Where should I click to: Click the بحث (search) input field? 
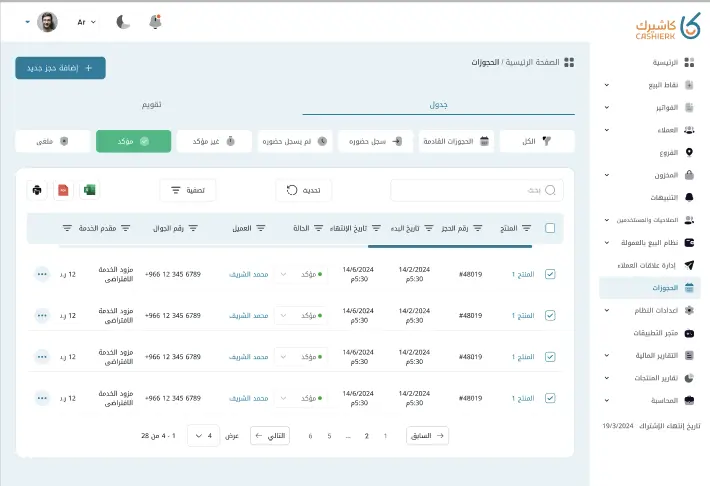coord(477,190)
